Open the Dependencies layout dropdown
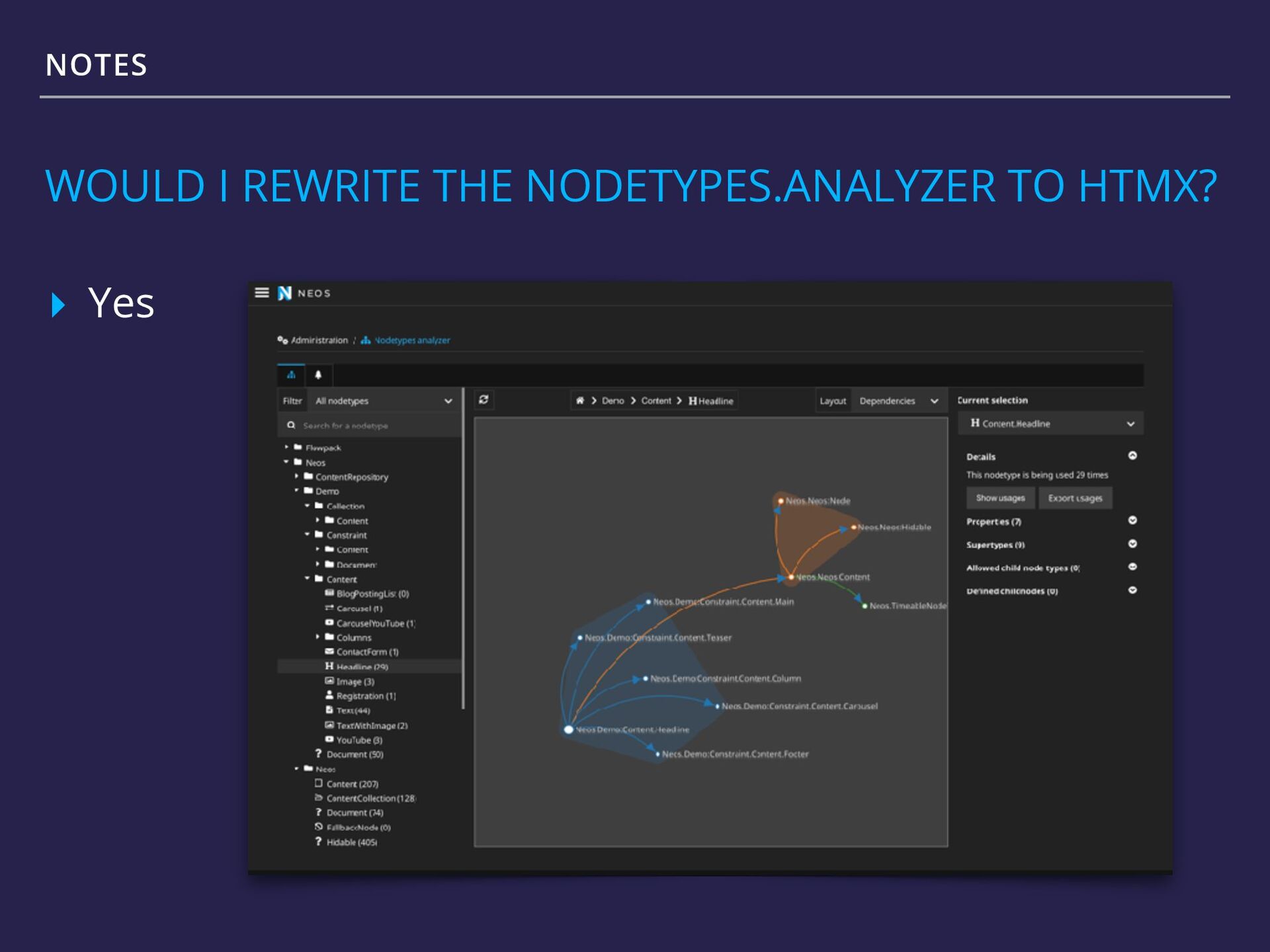The width and height of the screenshot is (1270, 952). [x=899, y=401]
